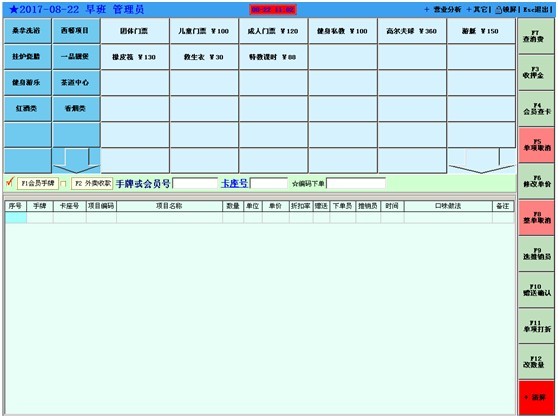
Task: Page down the category list with blue arrow
Action: click(76, 161)
